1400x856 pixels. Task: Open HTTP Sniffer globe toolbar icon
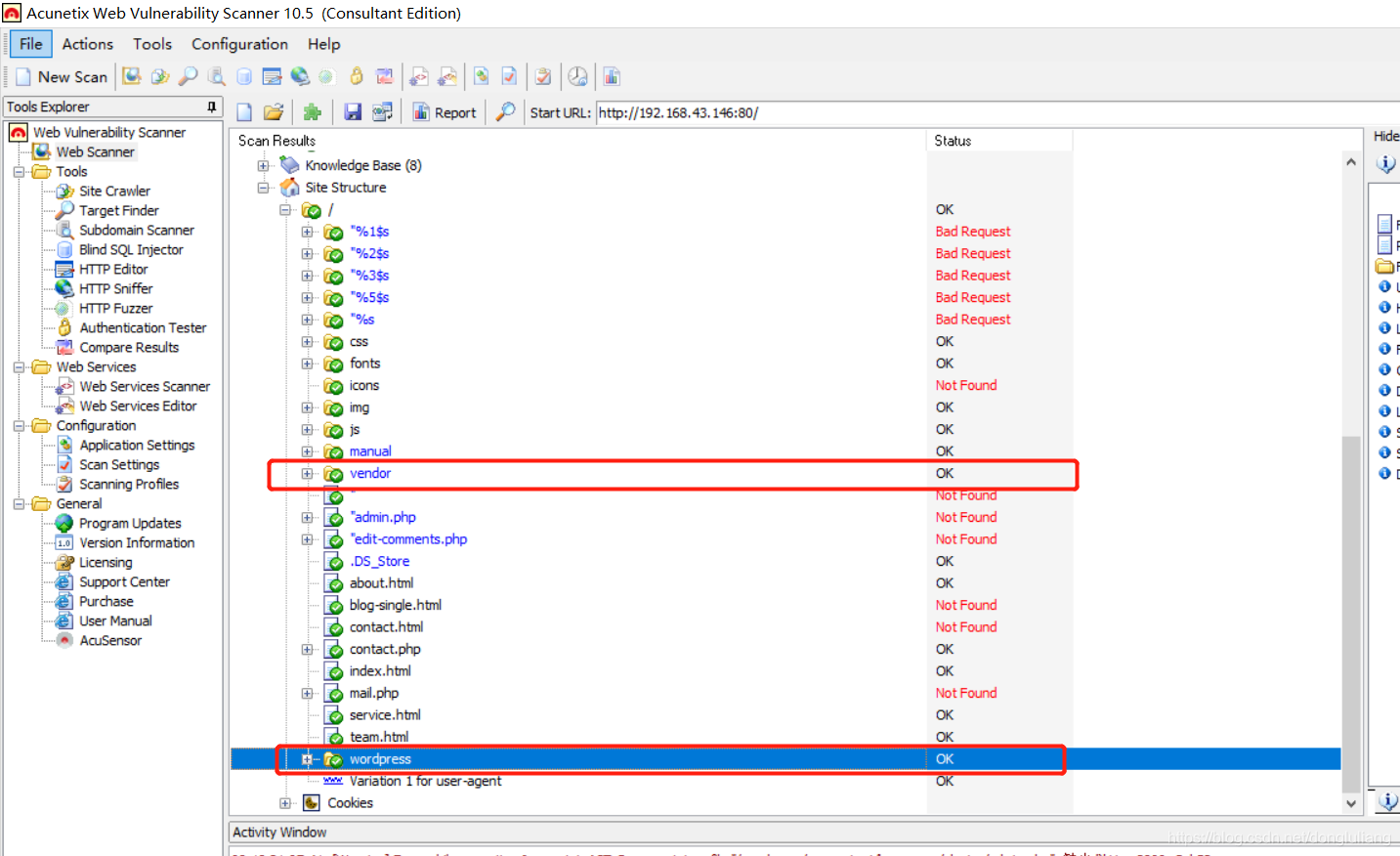coord(300,76)
